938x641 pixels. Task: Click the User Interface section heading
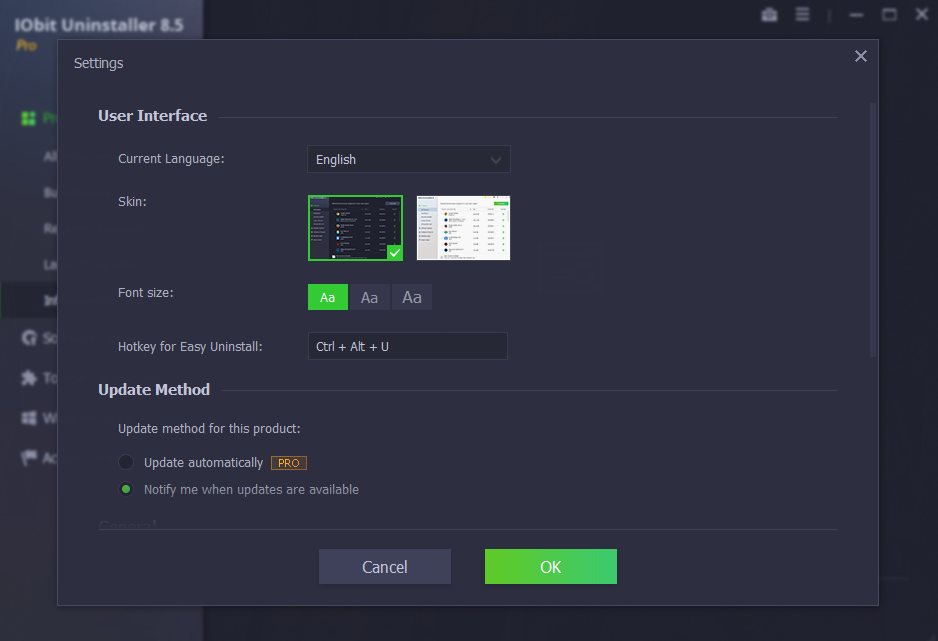pos(153,115)
